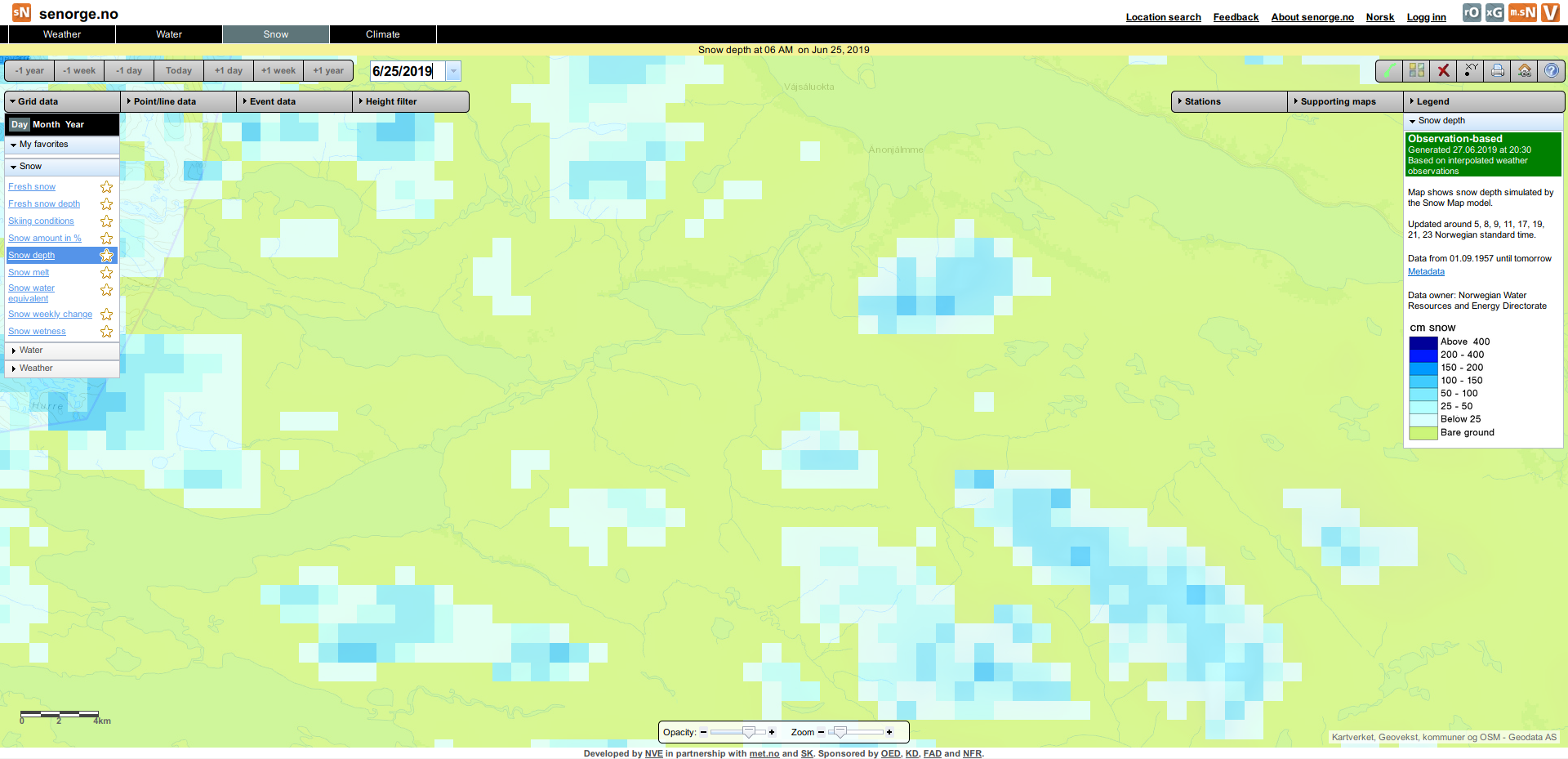Toggle favorite star for Skiing conditions
The width and height of the screenshot is (1568, 759).
click(x=106, y=221)
